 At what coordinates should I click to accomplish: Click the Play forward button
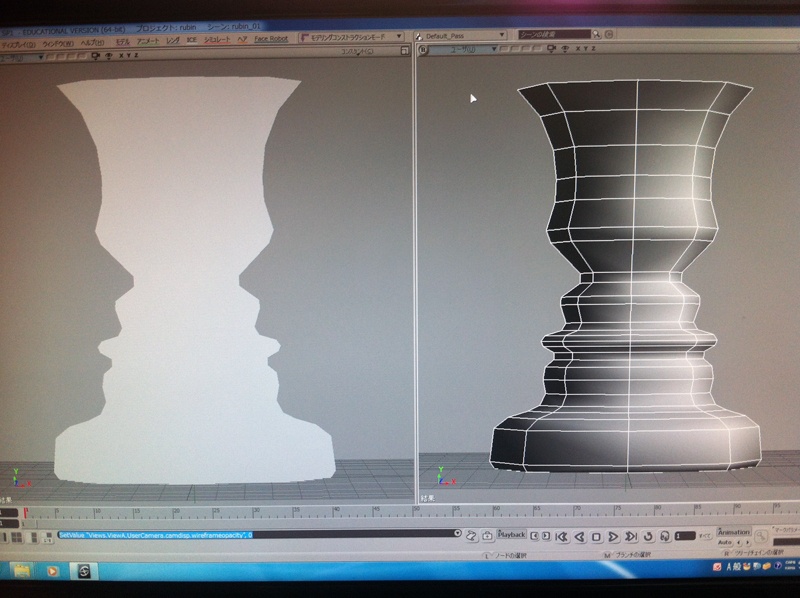614,536
